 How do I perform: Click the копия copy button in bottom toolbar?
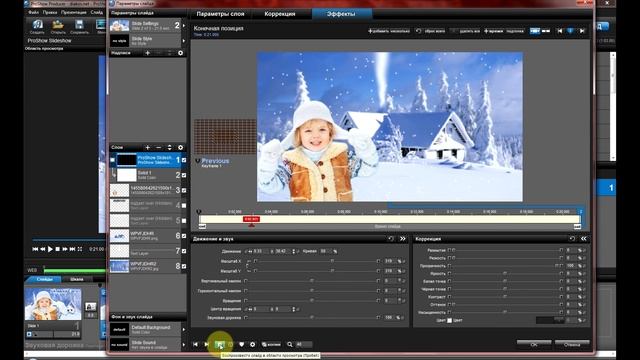(271, 344)
